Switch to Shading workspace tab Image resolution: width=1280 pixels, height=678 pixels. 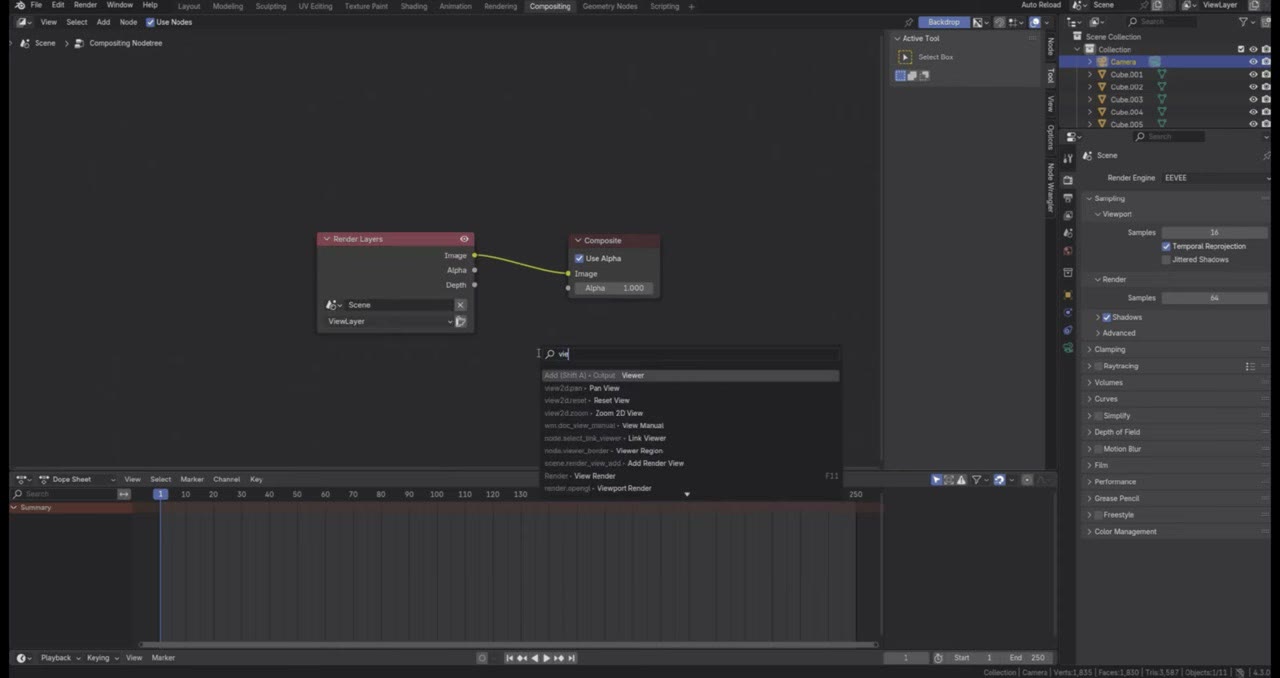(x=414, y=6)
